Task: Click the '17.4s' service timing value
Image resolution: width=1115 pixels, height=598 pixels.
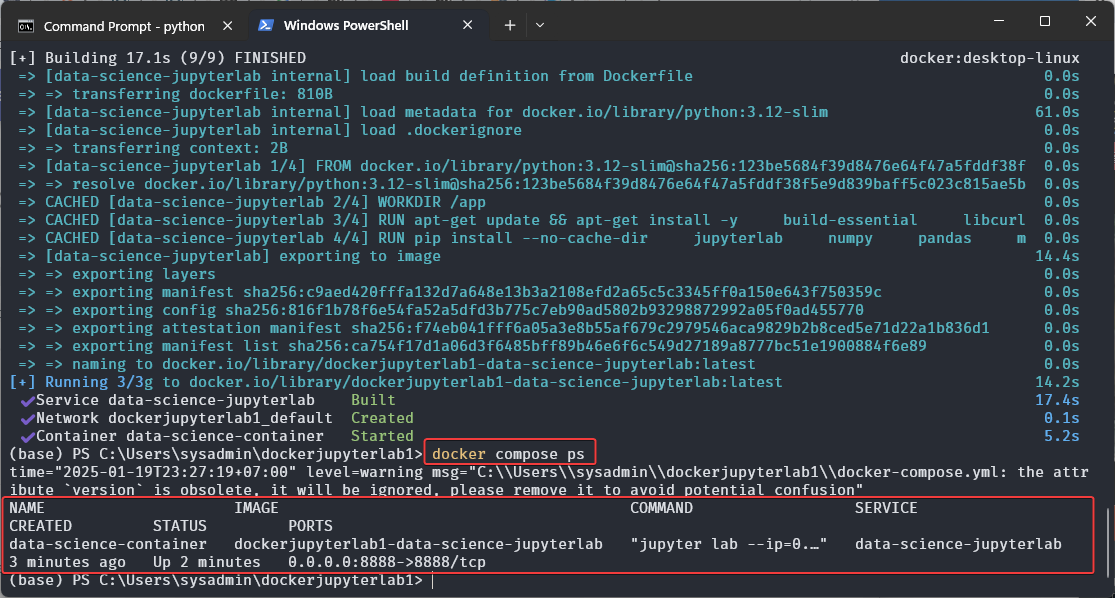Action: [x=1057, y=400]
